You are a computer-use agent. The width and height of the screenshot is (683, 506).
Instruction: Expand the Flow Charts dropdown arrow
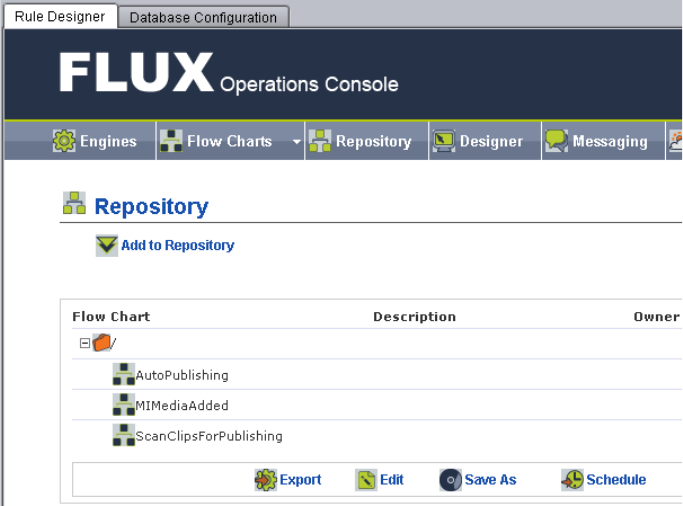tap(297, 142)
